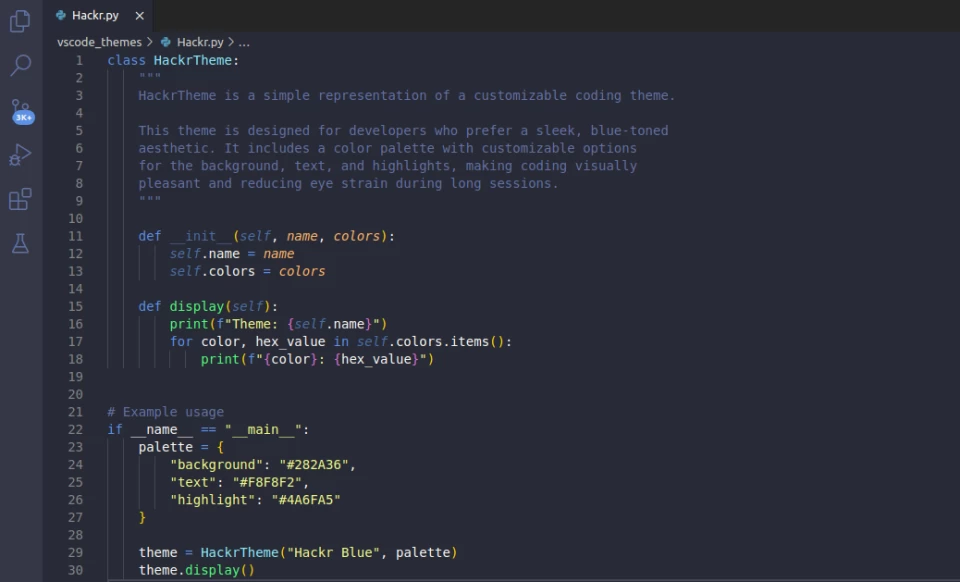Open the Extensions marketplace view

tap(20, 198)
